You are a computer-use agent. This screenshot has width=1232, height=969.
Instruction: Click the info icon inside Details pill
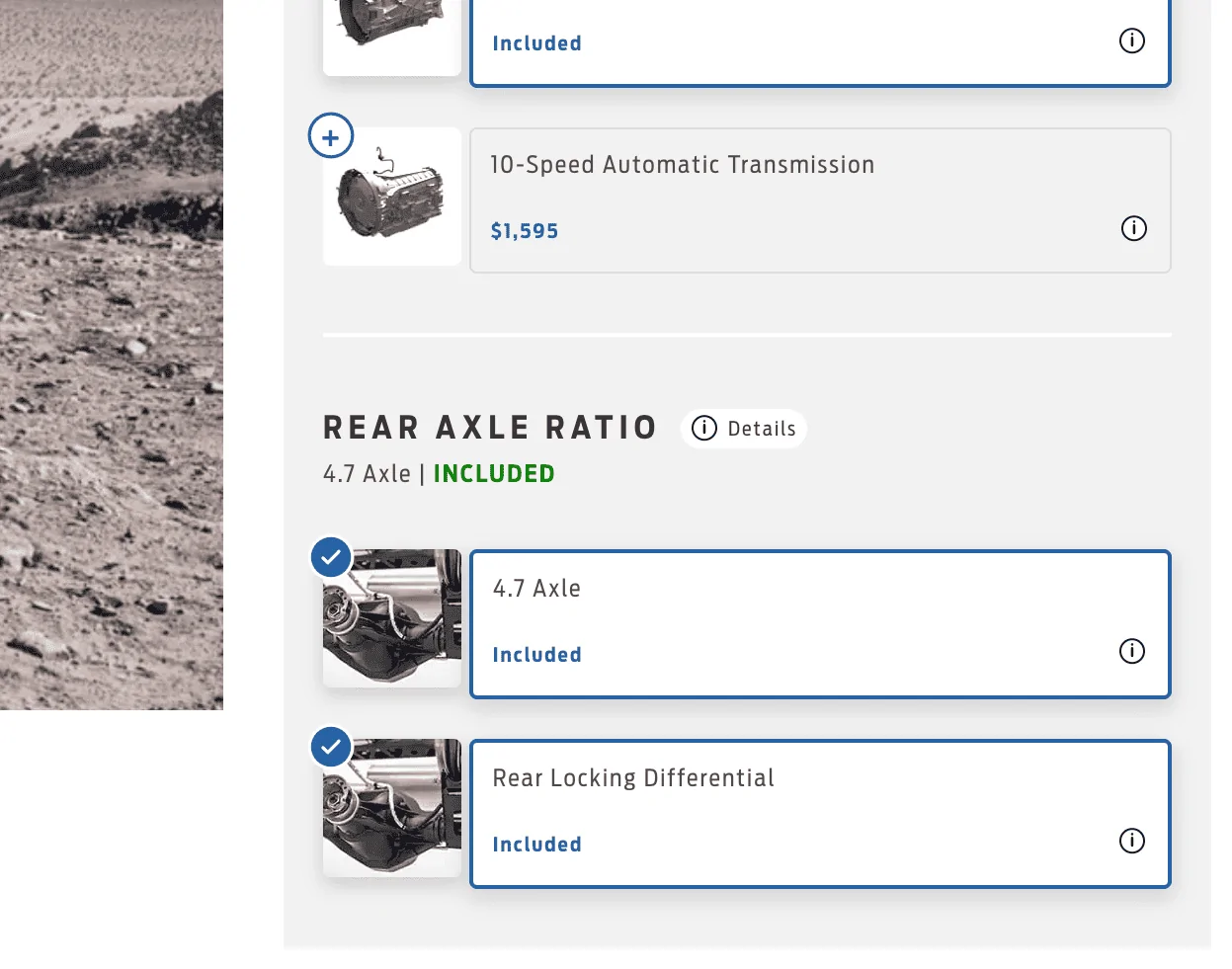pyautogui.click(x=704, y=429)
